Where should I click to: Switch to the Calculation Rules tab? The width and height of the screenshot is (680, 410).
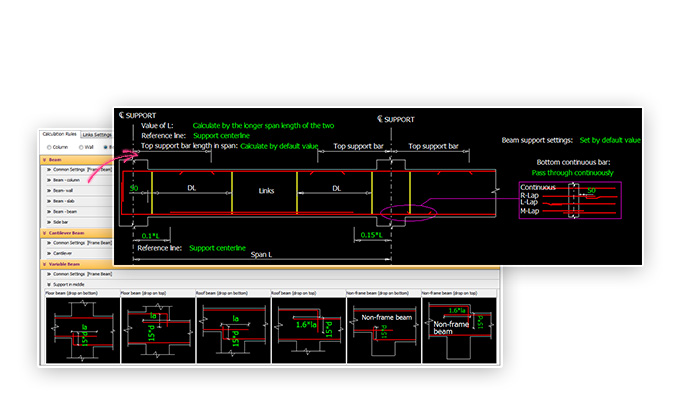pyautogui.click(x=59, y=134)
